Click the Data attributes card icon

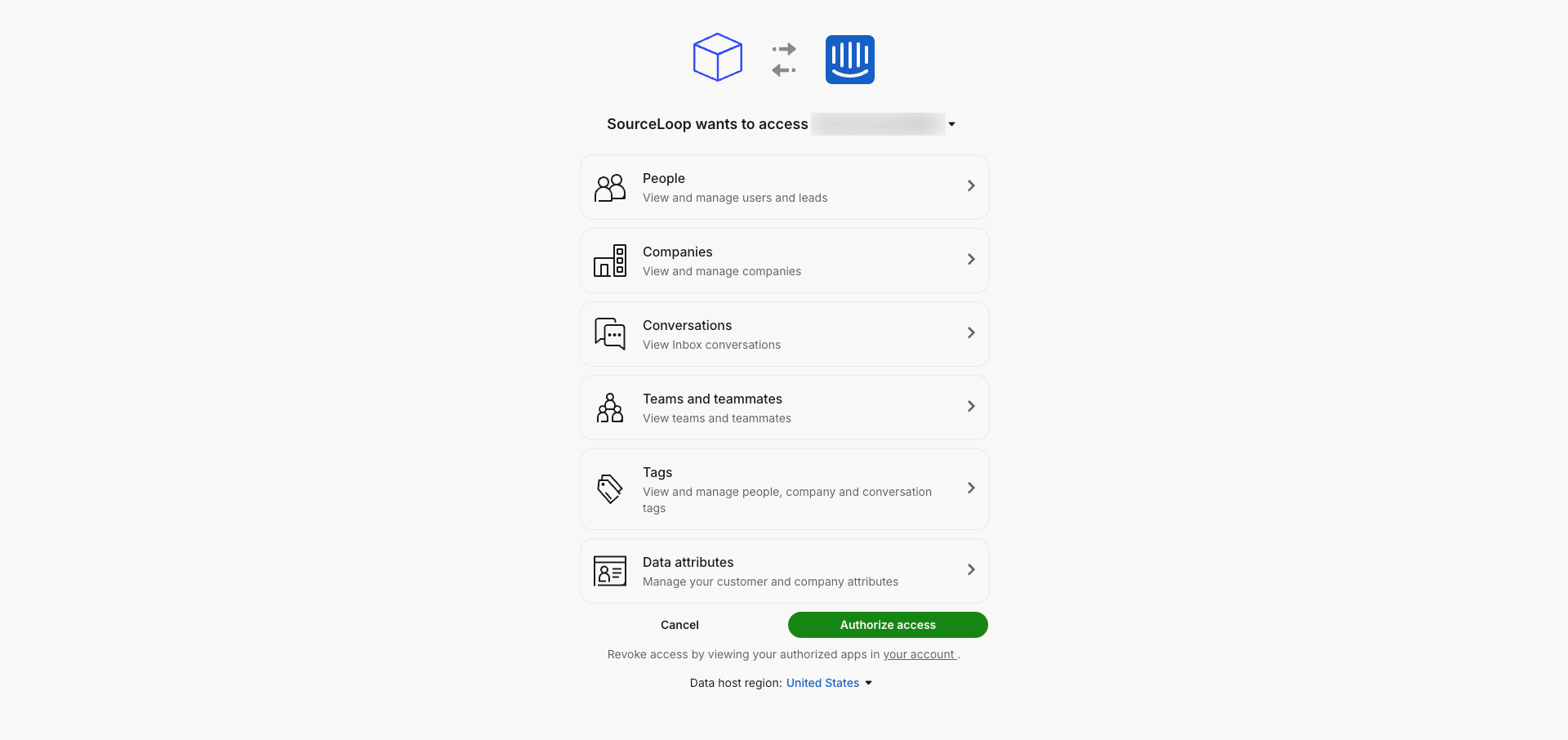pos(610,571)
